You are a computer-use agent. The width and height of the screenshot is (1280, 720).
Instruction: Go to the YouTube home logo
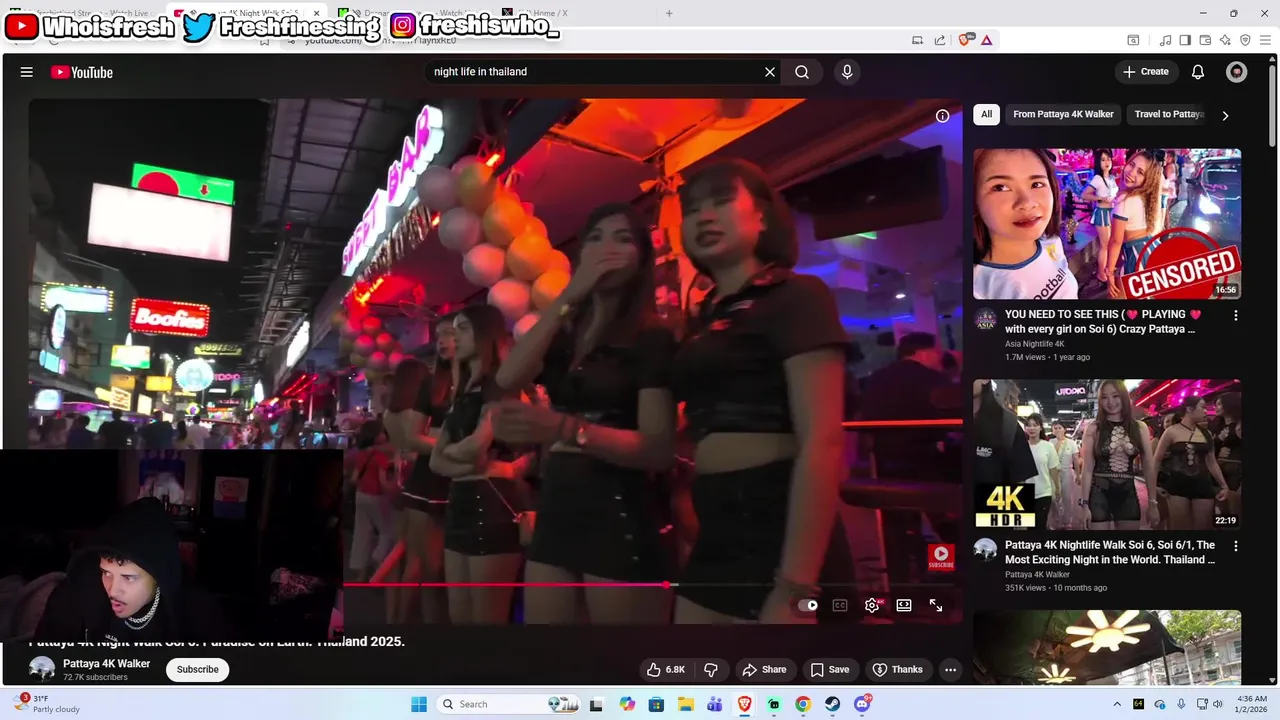click(x=81, y=72)
